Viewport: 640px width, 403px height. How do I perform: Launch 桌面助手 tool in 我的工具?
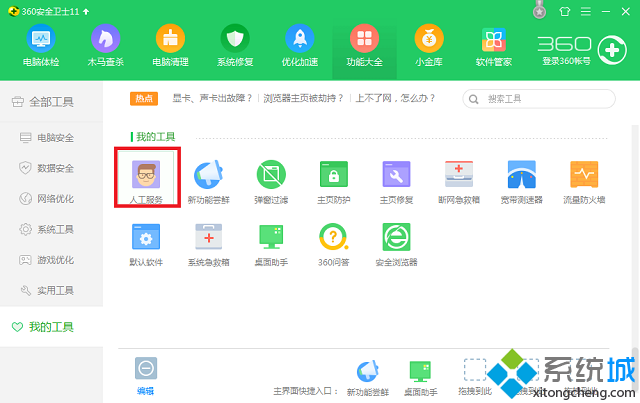(271, 244)
